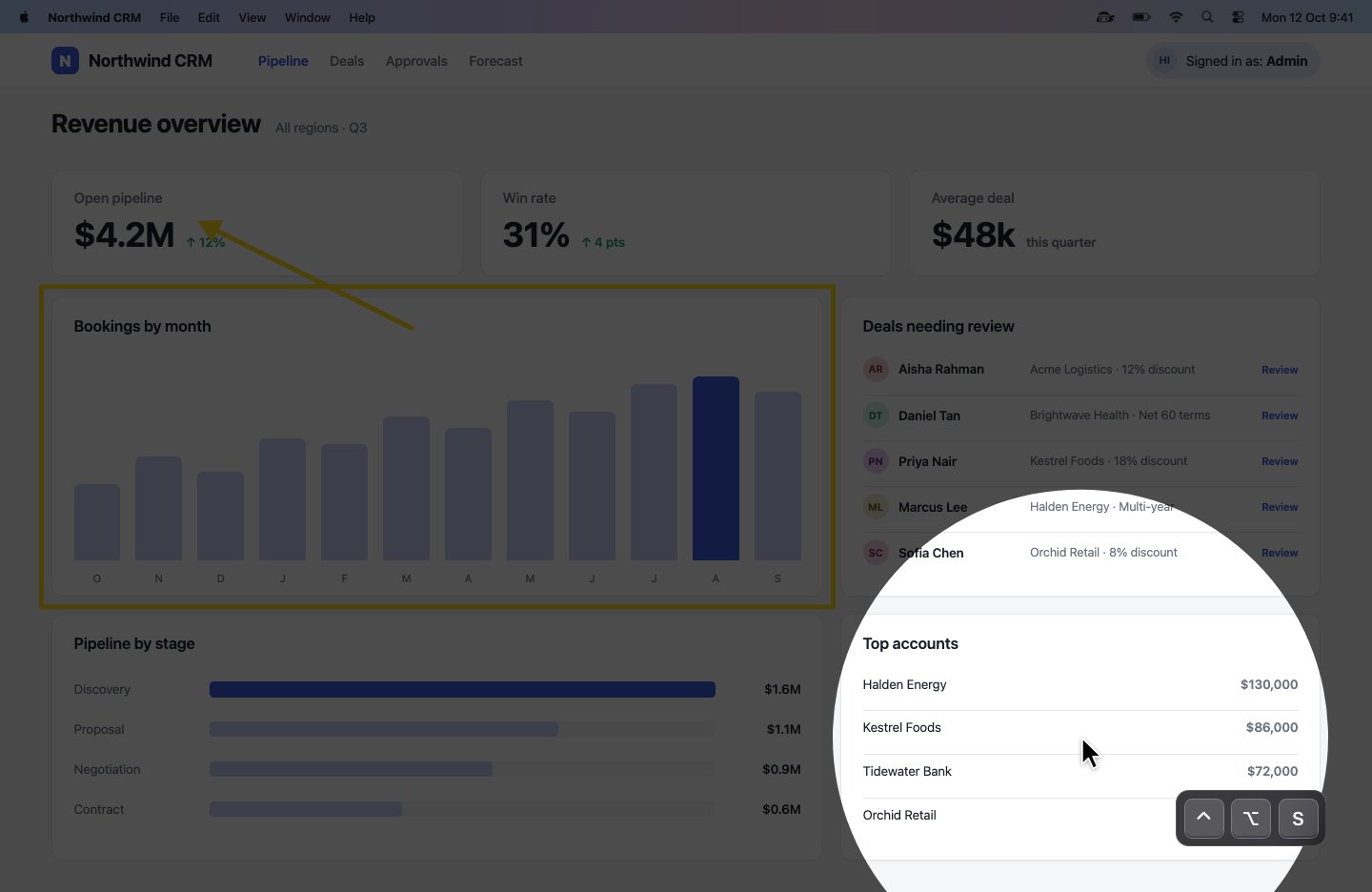Open Control Center from the menu bar
Image resolution: width=1372 pixels, height=892 pixels.
pyautogui.click(x=1238, y=17)
